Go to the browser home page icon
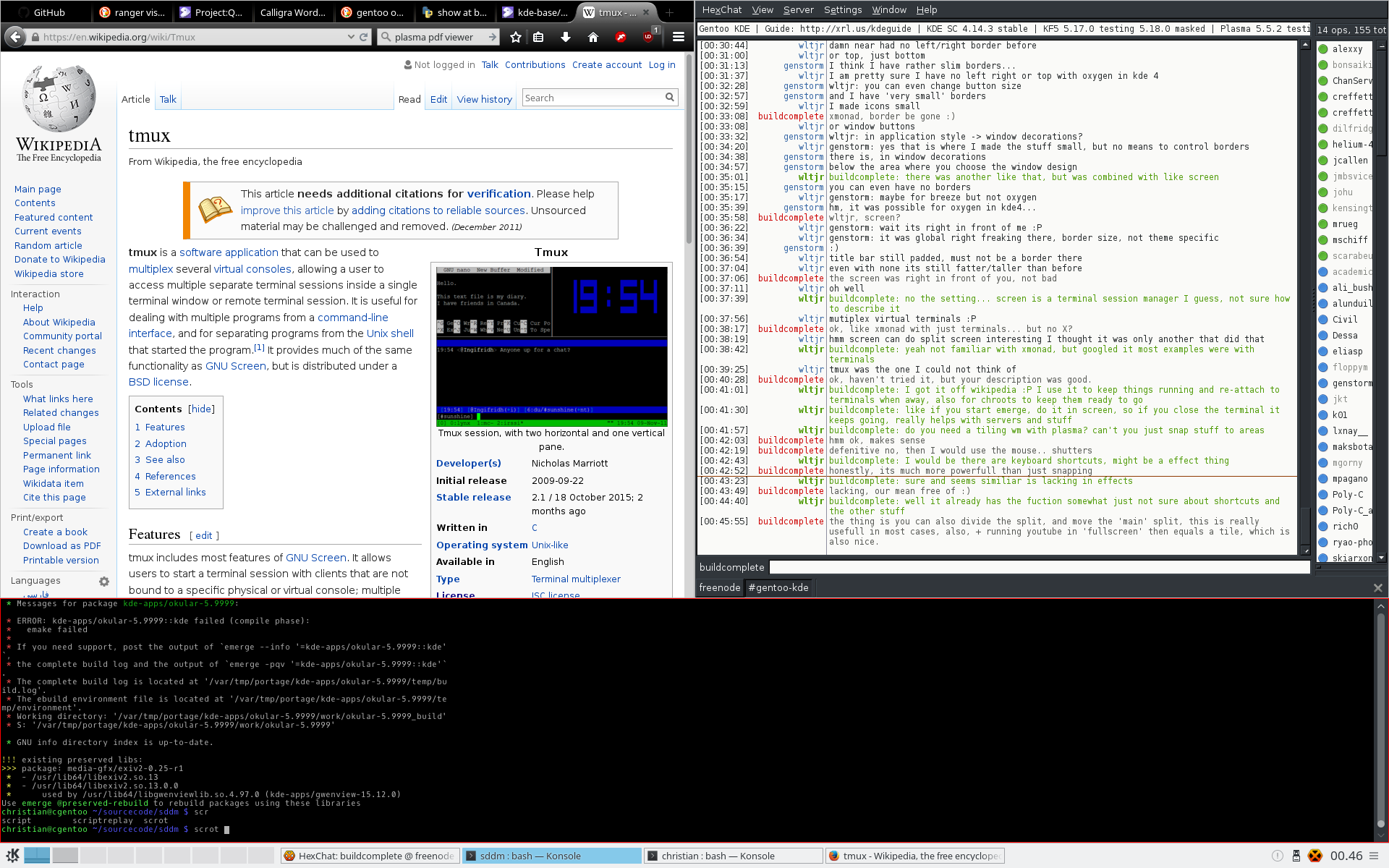This screenshot has height=868, width=1389. click(593, 37)
